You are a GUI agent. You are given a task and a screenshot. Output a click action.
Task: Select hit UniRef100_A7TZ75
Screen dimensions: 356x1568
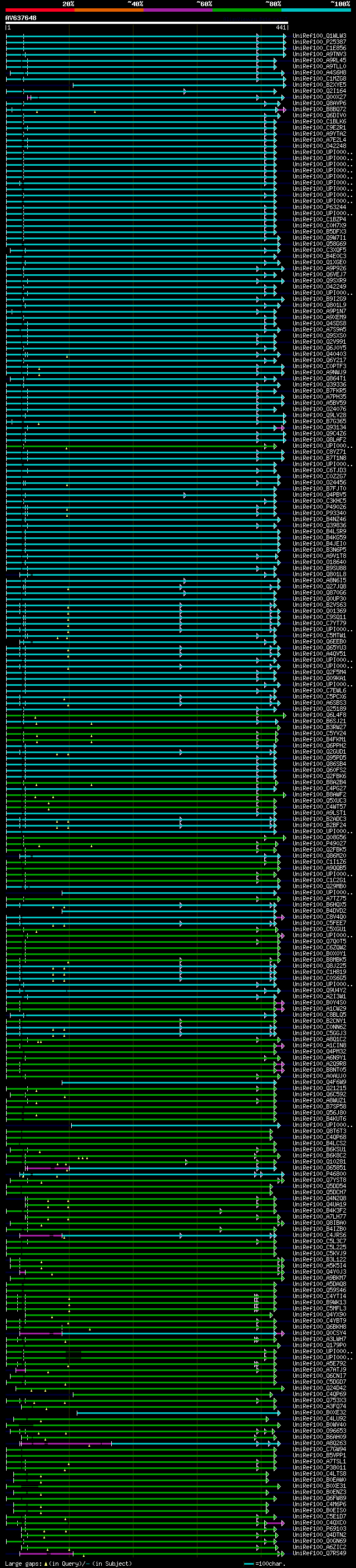pos(319,899)
